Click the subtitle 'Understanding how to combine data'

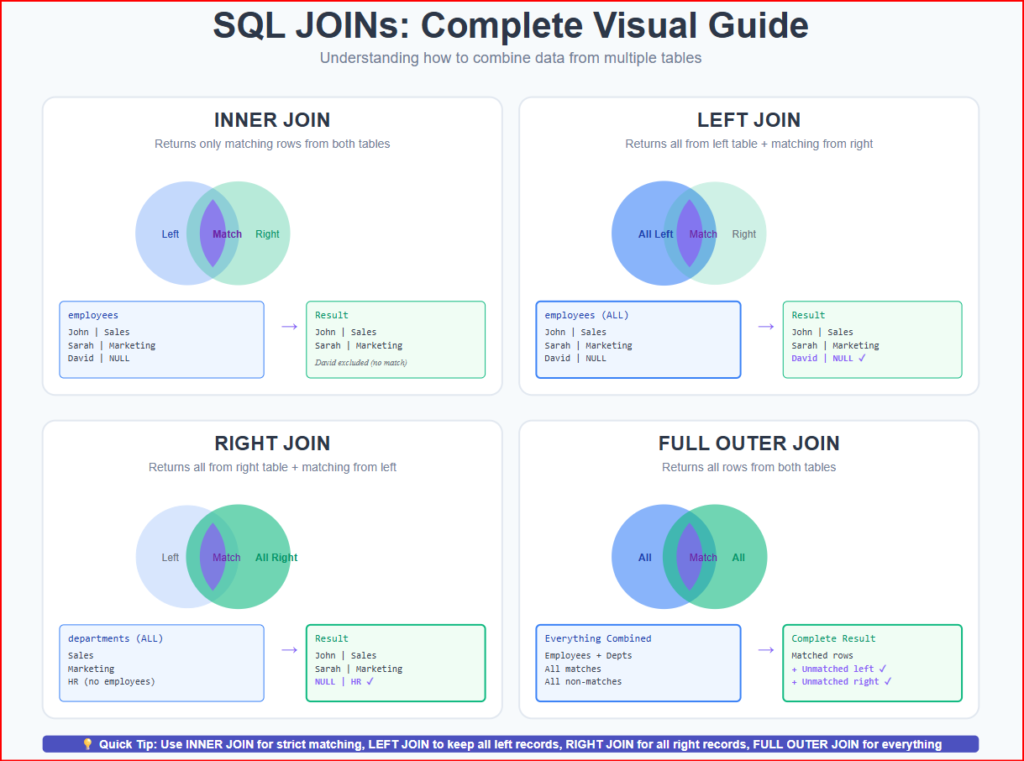(x=511, y=58)
